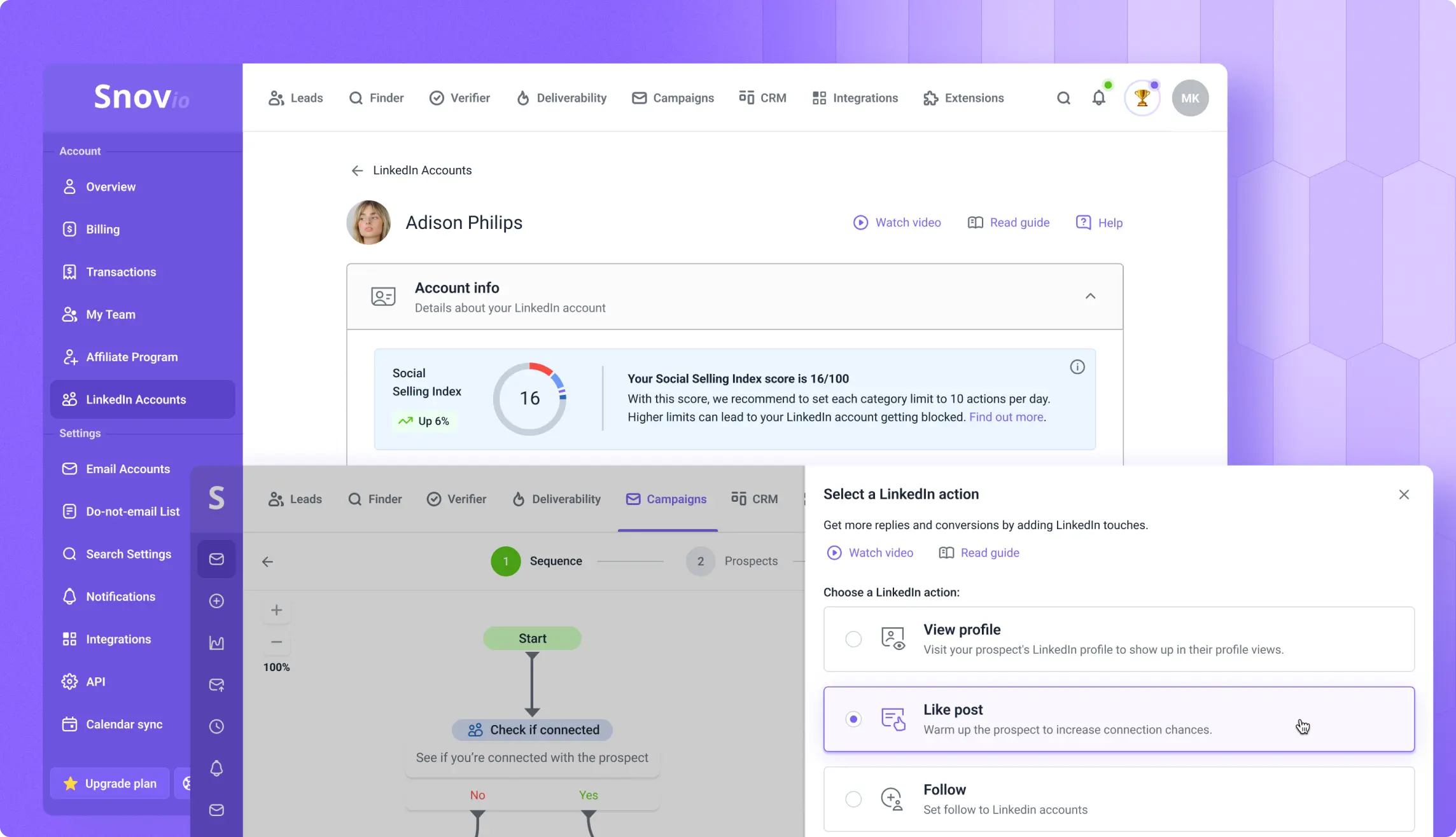Open Leads in the top navigation
This screenshot has height=837, width=1456.
click(x=295, y=98)
